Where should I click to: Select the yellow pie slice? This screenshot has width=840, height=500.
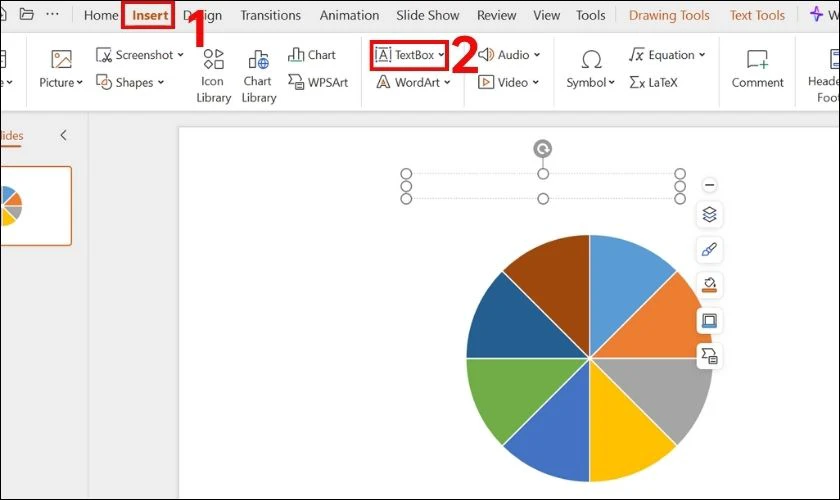[621, 431]
